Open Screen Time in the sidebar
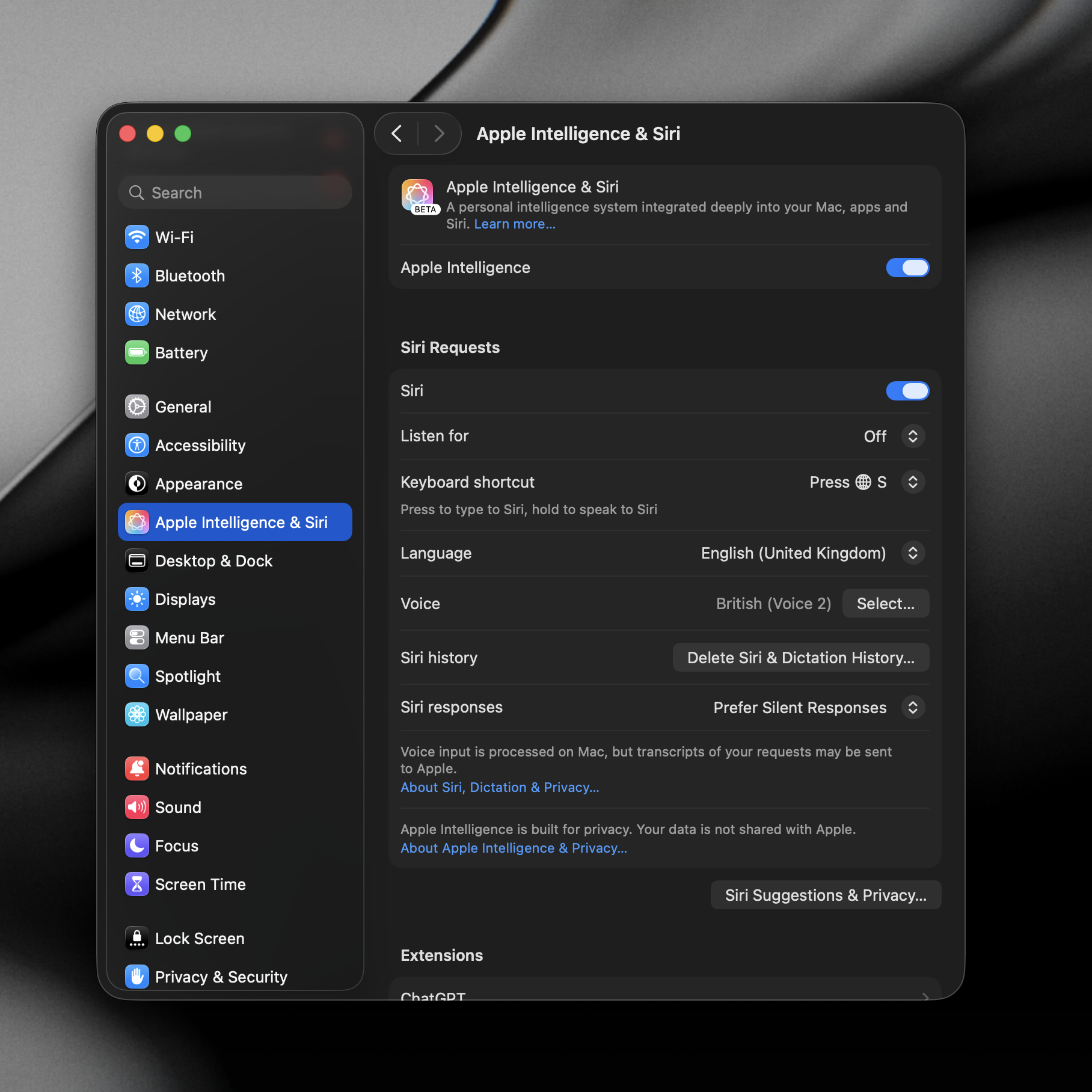 (x=235, y=884)
